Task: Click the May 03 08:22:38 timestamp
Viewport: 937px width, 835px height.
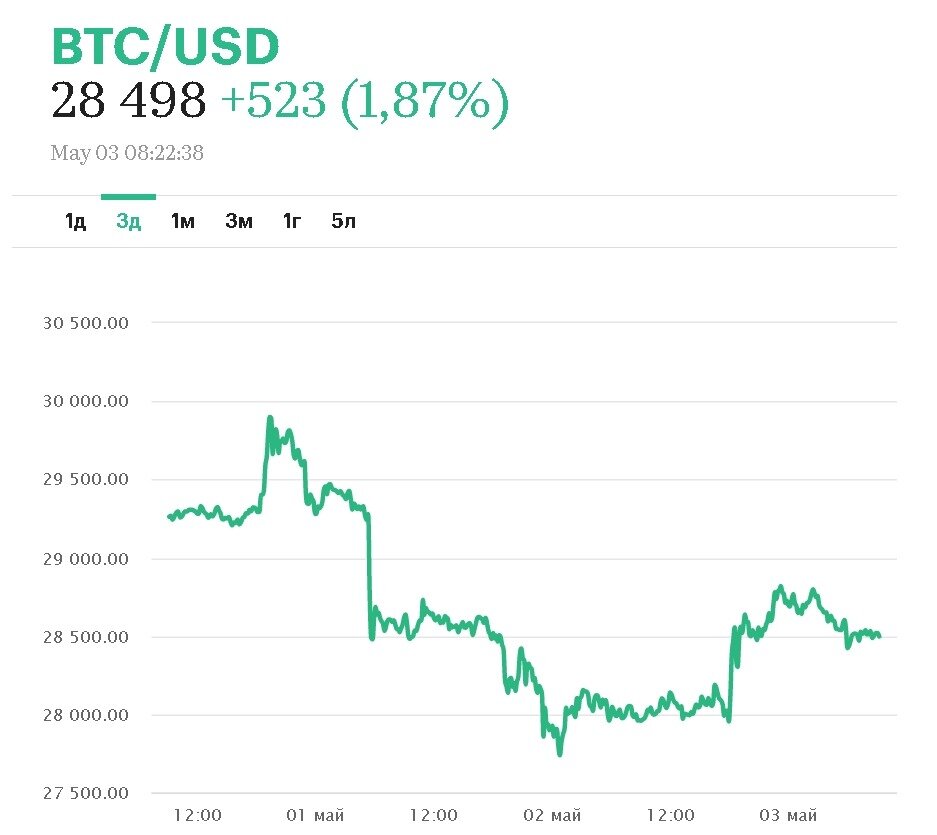Action: [x=127, y=154]
